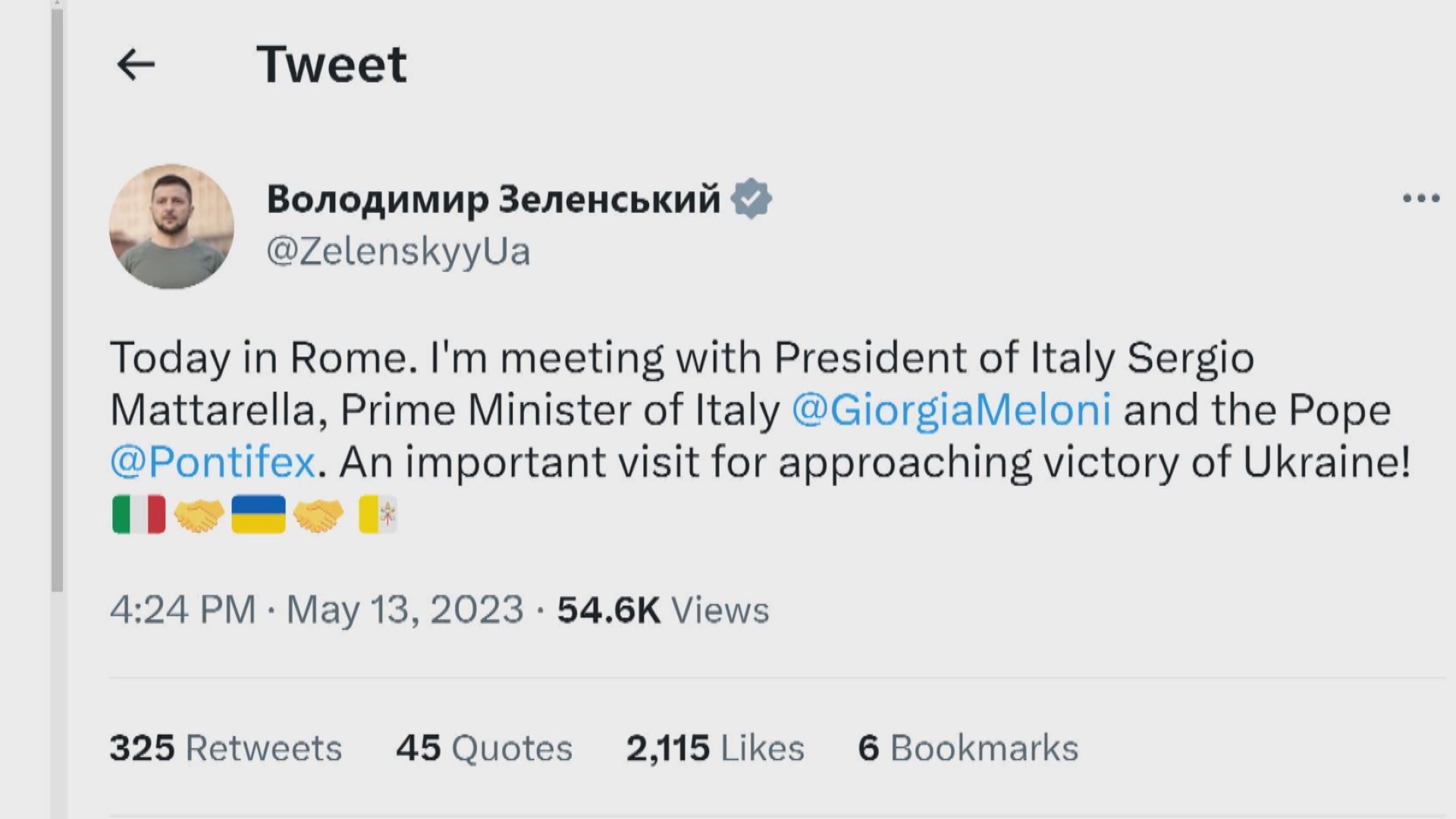Open the 6 Bookmarks count
The width and height of the screenshot is (1456, 819).
pyautogui.click(x=968, y=748)
